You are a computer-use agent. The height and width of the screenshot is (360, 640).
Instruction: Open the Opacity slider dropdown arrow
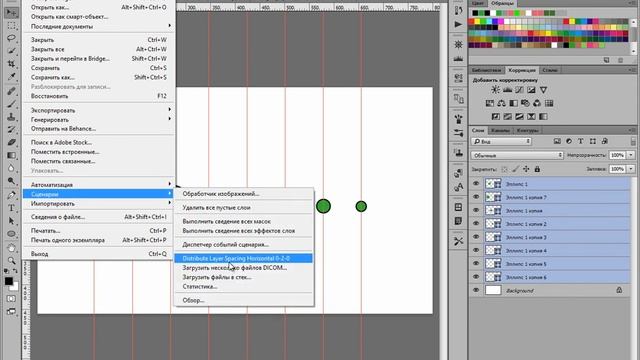(631, 155)
